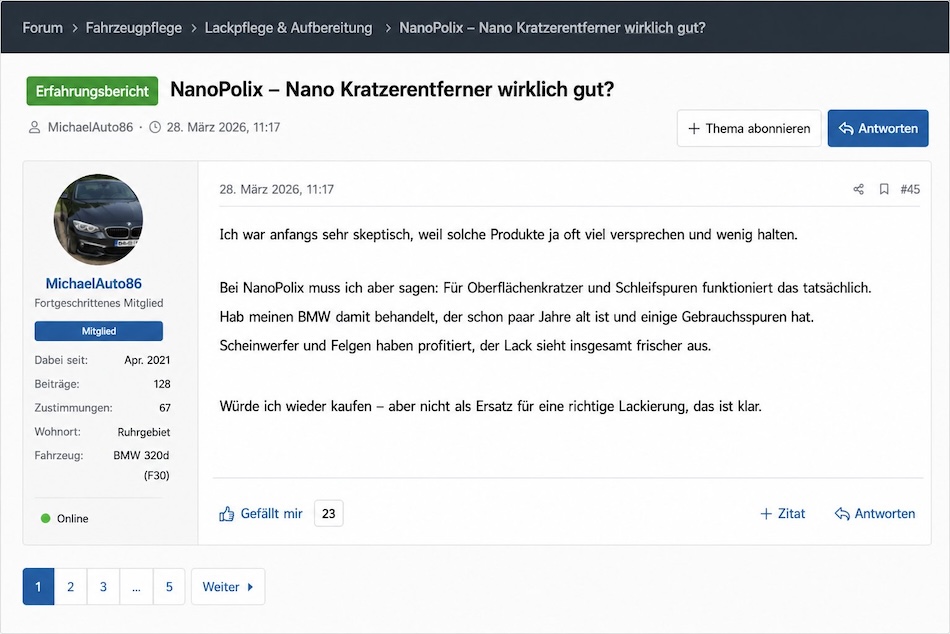Open Lackpflege & Aufbereitung breadcrumb
Image resolution: width=950 pixels, height=634 pixels.
point(288,28)
